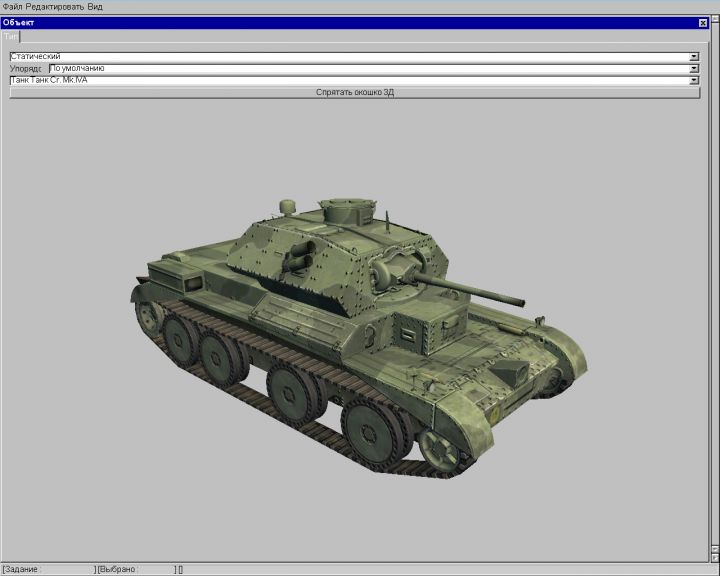
Task: Open the Вид menu
Action: (x=95, y=7)
